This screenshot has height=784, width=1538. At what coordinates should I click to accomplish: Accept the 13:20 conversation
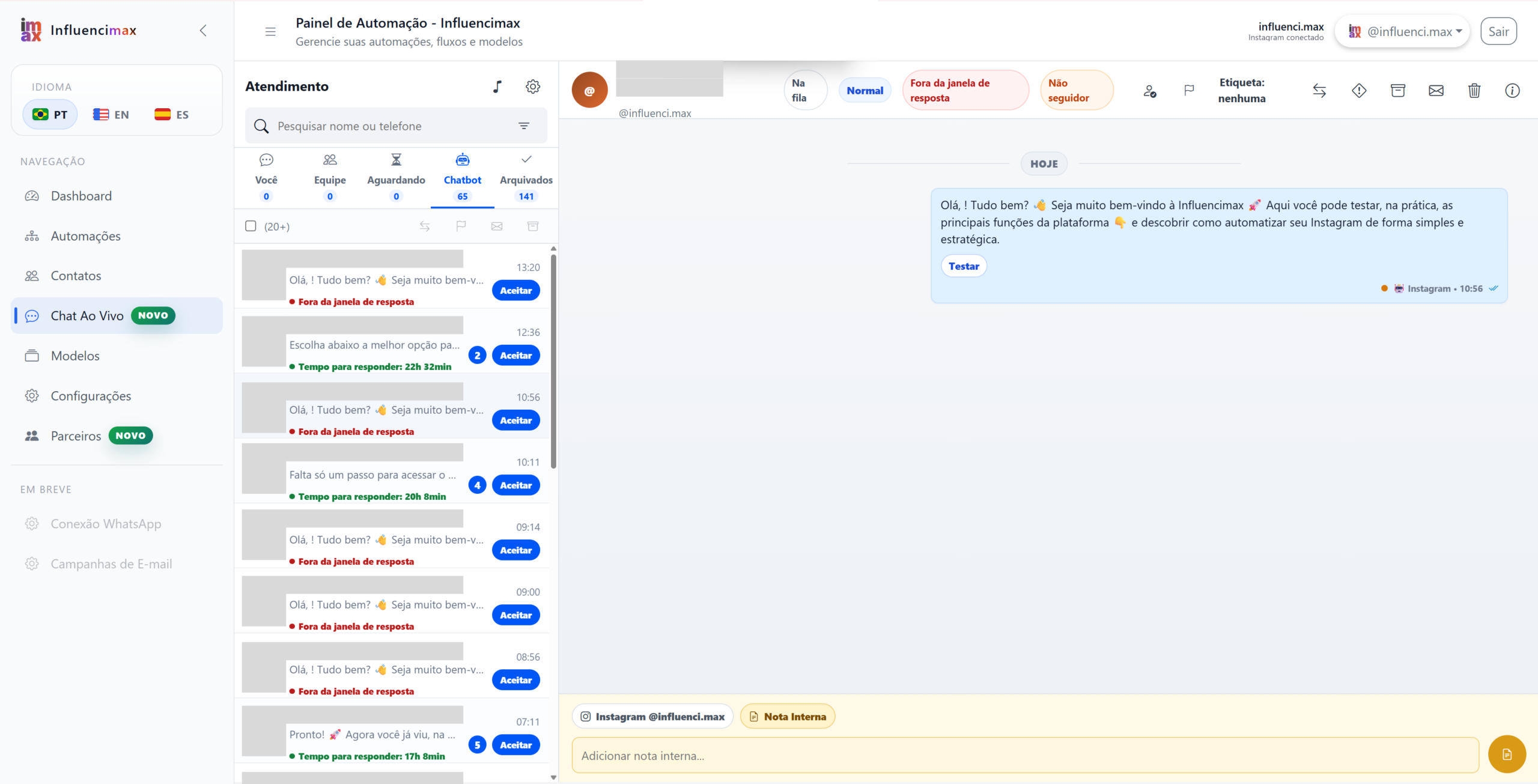tap(515, 290)
